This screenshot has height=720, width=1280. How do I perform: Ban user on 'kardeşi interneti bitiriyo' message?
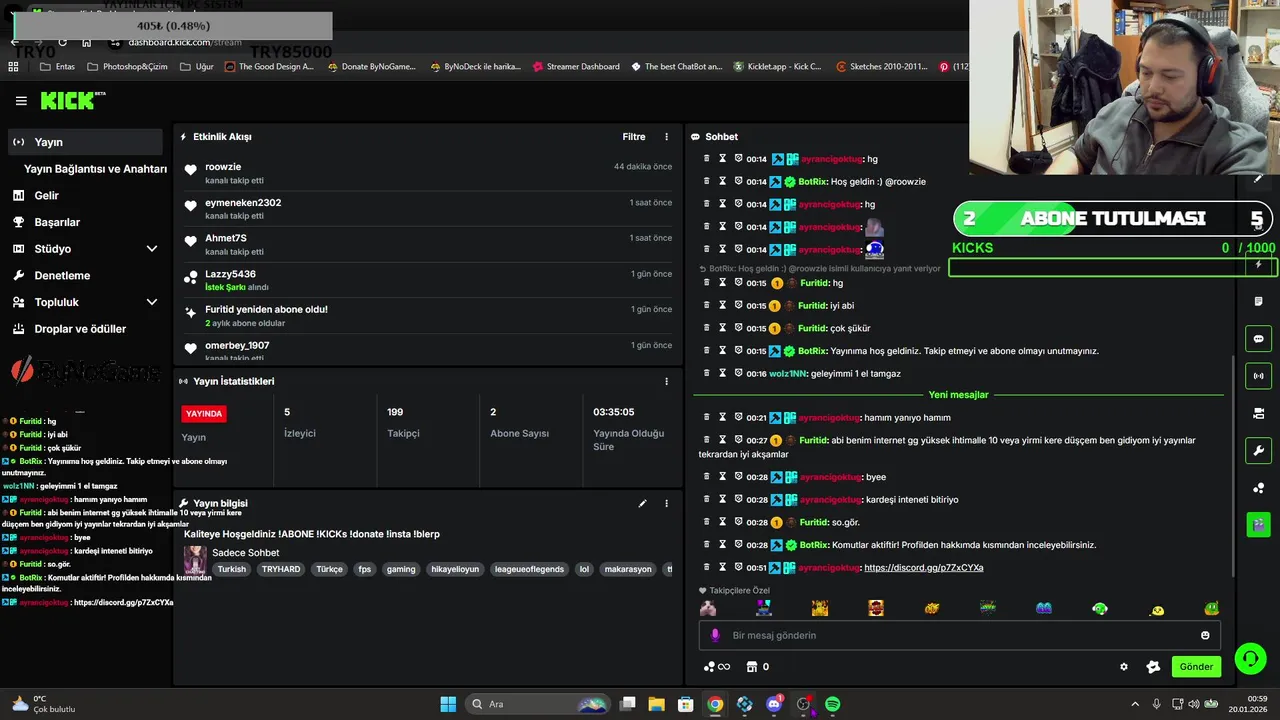pos(738,499)
